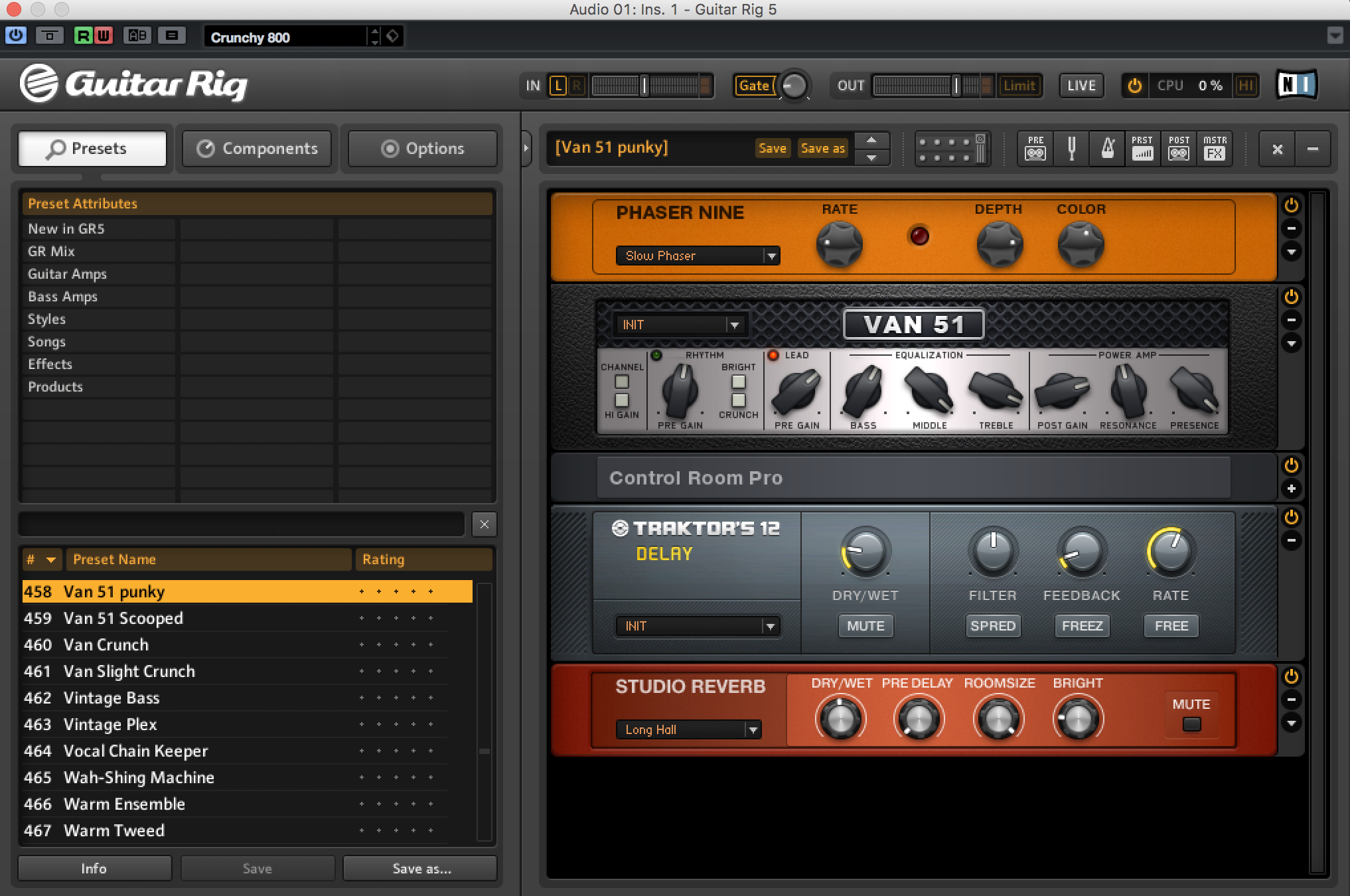Viewport: 1350px width, 896px height.
Task: Open the Delay INIT preset dropdown
Action: click(698, 626)
